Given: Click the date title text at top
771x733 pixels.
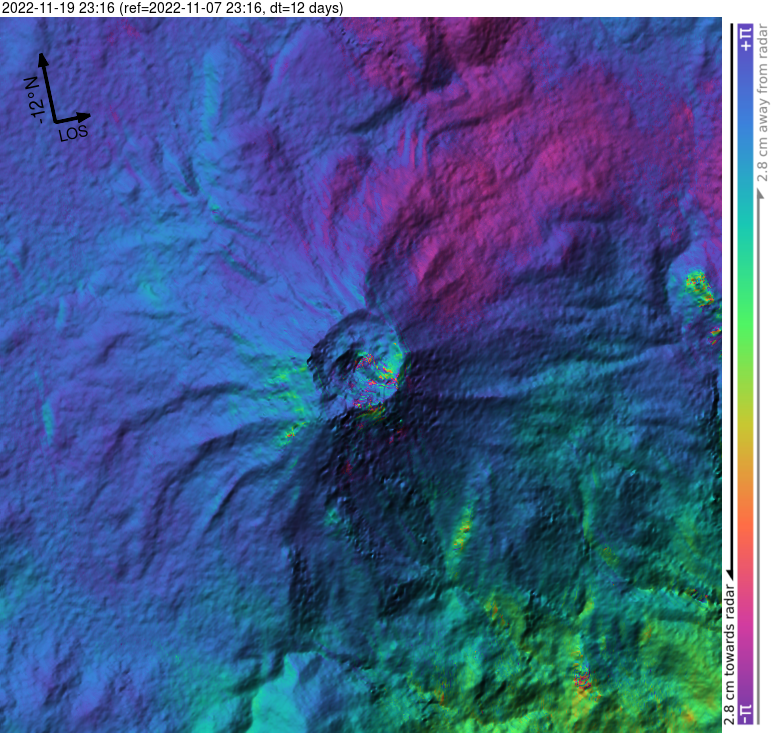Looking at the screenshot, I should pyautogui.click(x=172, y=8).
